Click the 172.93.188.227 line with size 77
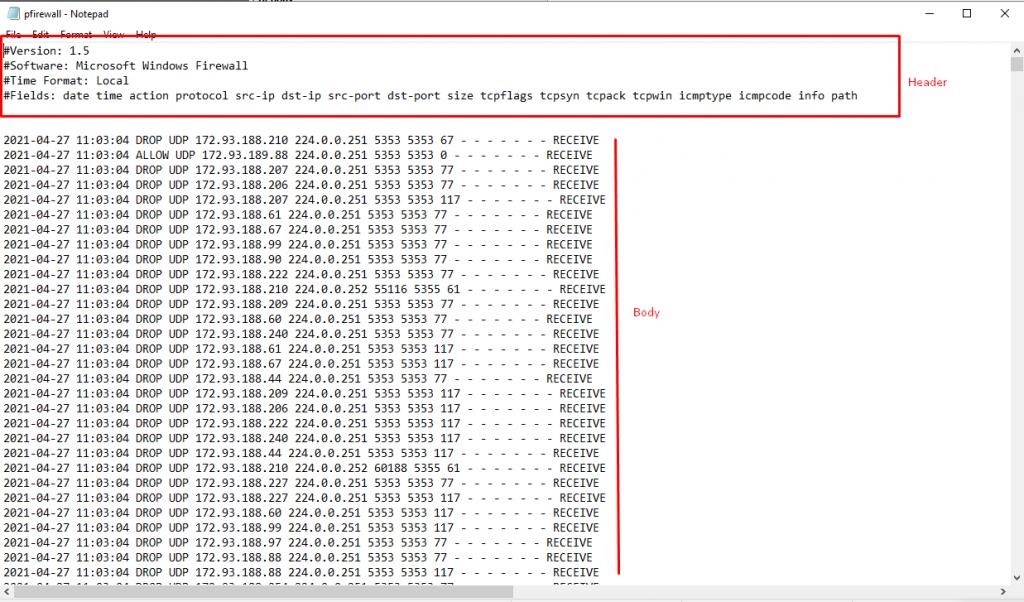 tap(301, 483)
